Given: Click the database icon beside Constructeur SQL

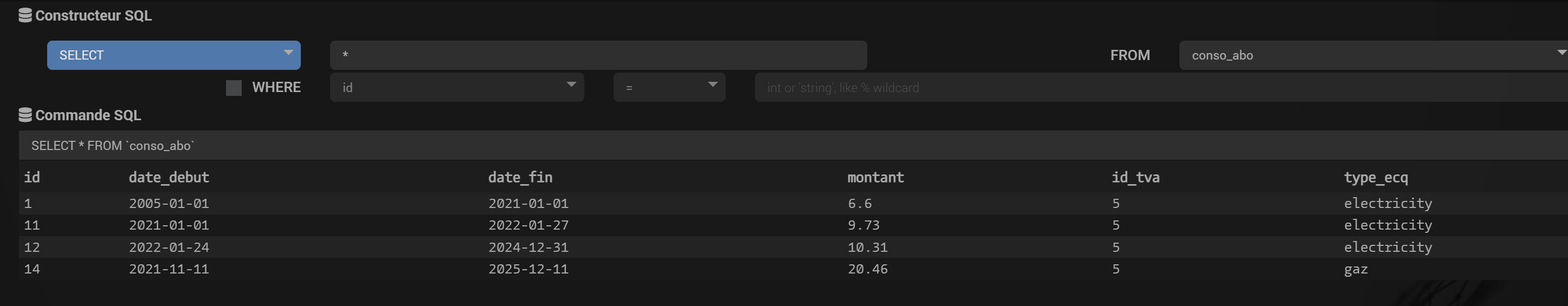Looking at the screenshot, I should [x=25, y=15].
